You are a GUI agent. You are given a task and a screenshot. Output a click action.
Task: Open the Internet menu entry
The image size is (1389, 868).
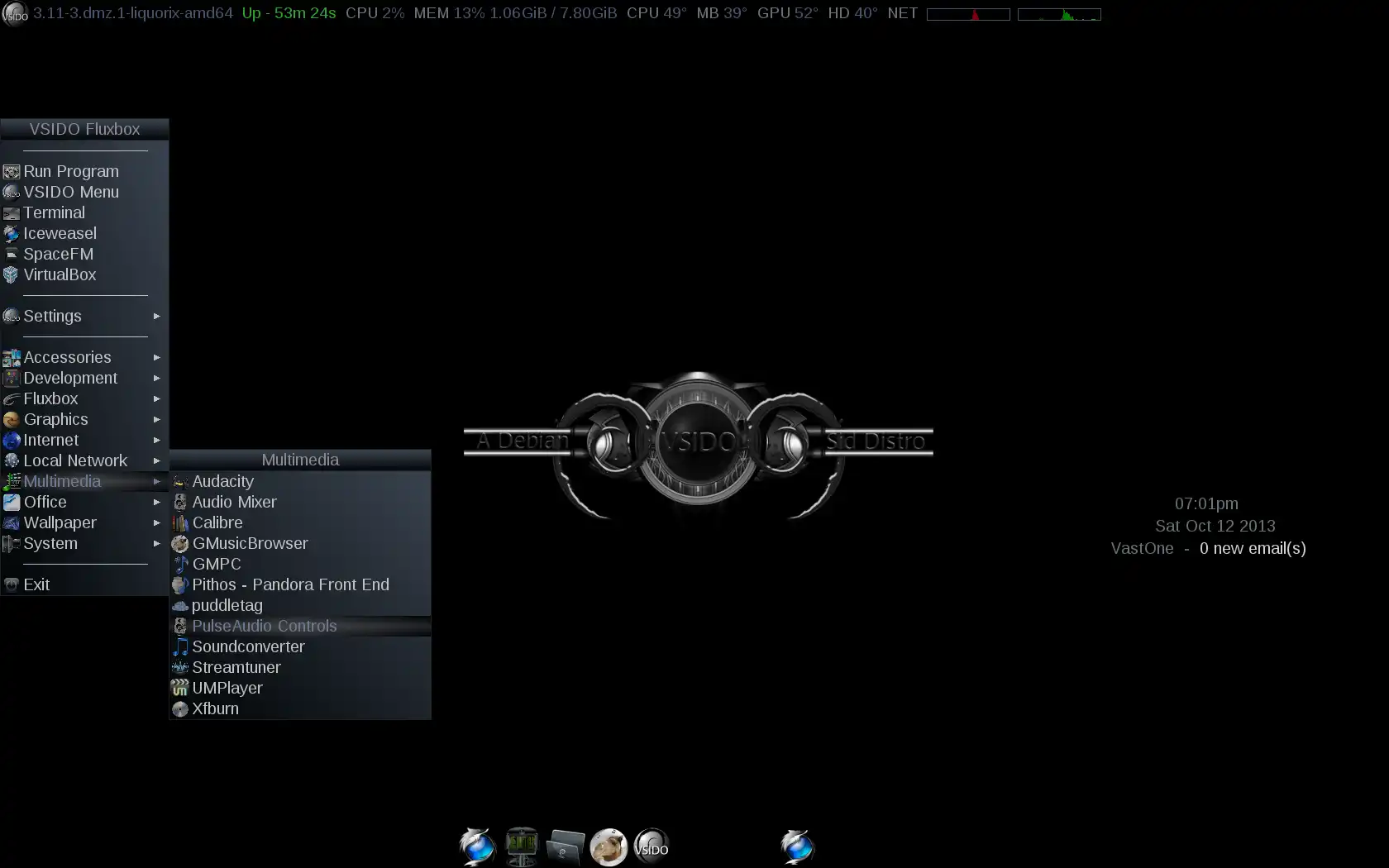(x=84, y=440)
